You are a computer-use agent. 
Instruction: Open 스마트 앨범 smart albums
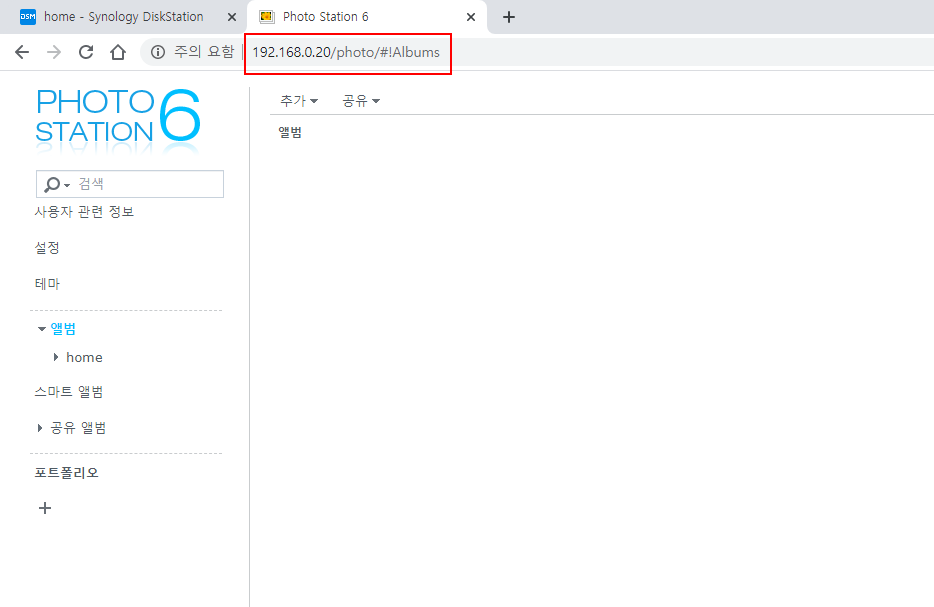tap(69, 392)
